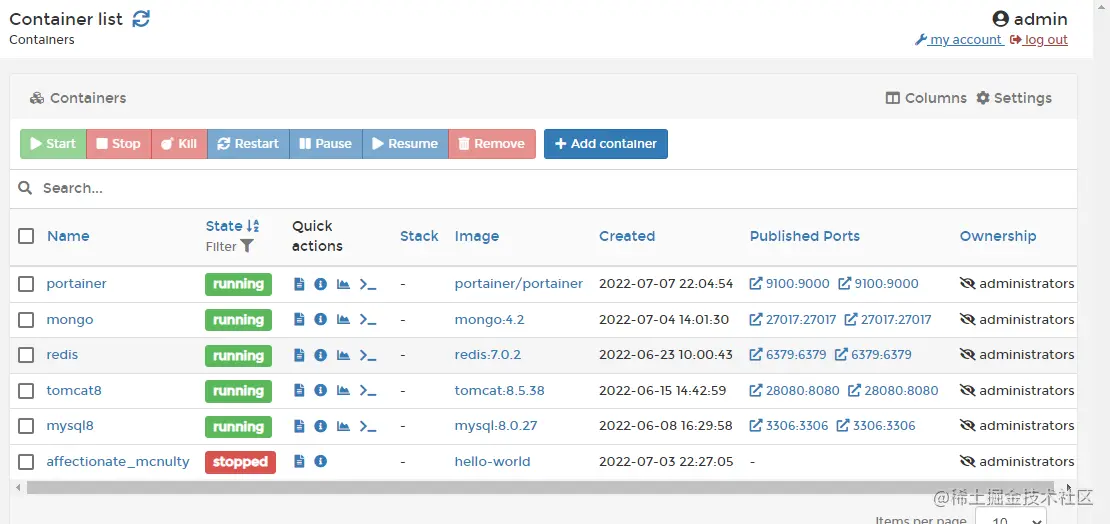The width and height of the screenshot is (1110, 524).
Task: Open the tomcat8 container name link
Action: 74,390
